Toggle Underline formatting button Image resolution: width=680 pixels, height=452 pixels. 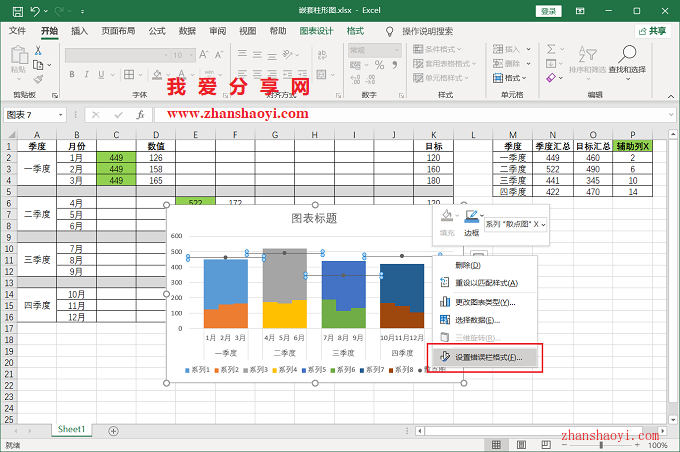click(101, 75)
